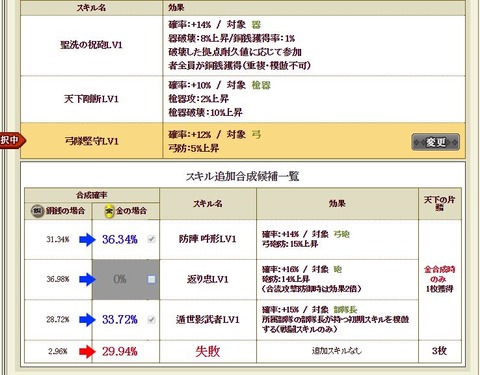Toggle the checkbox beside 33.72%
Screen dimensions: 480x375
(151, 320)
